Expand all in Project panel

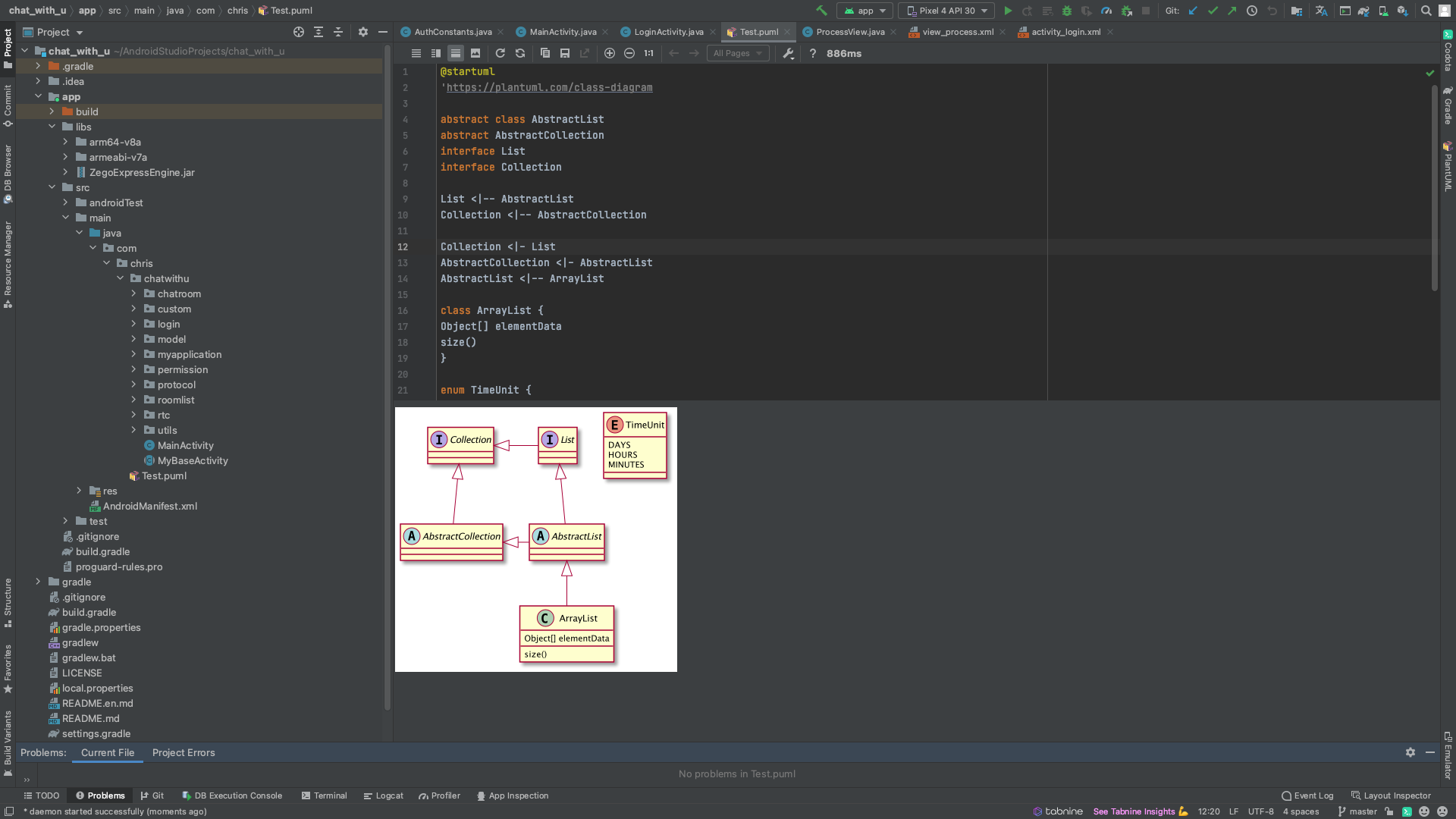click(318, 32)
